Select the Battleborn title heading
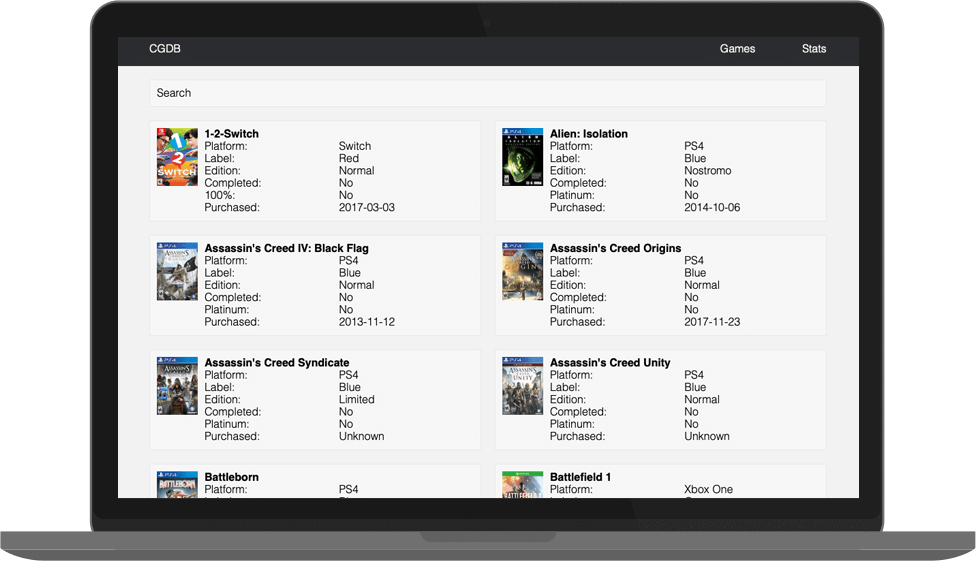This screenshot has height=561, width=976. pos(231,477)
